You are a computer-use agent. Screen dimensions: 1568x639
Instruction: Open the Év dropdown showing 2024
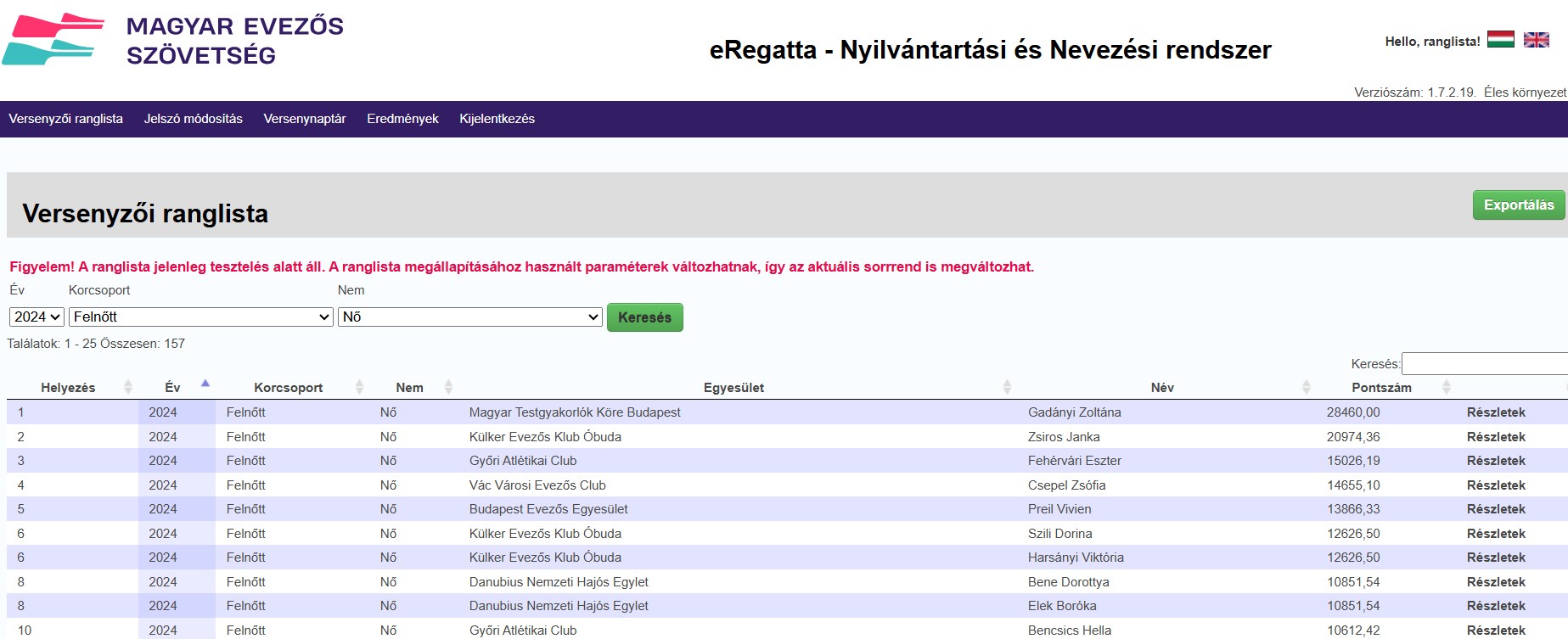[37, 317]
